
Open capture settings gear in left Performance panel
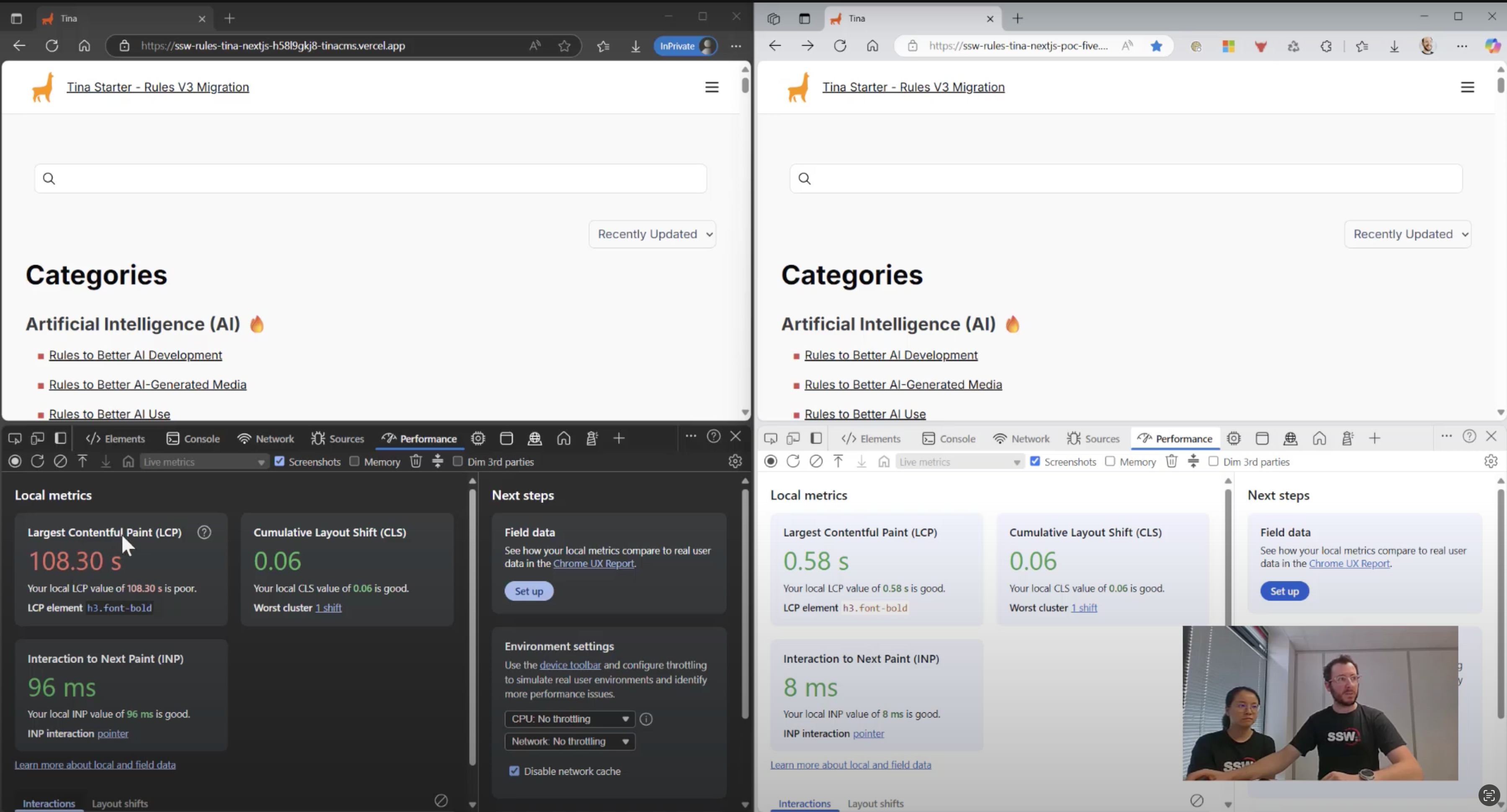tap(735, 462)
